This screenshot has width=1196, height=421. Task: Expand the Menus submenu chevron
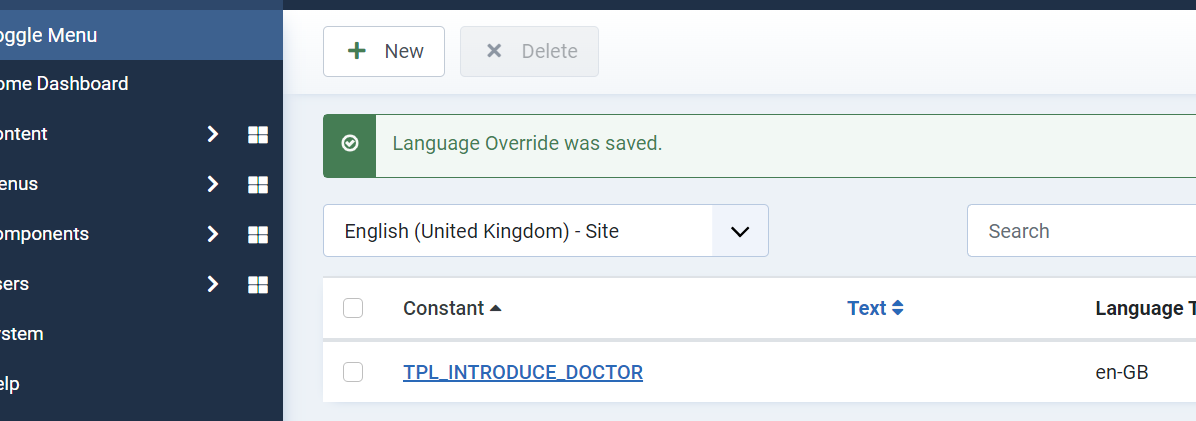point(212,184)
